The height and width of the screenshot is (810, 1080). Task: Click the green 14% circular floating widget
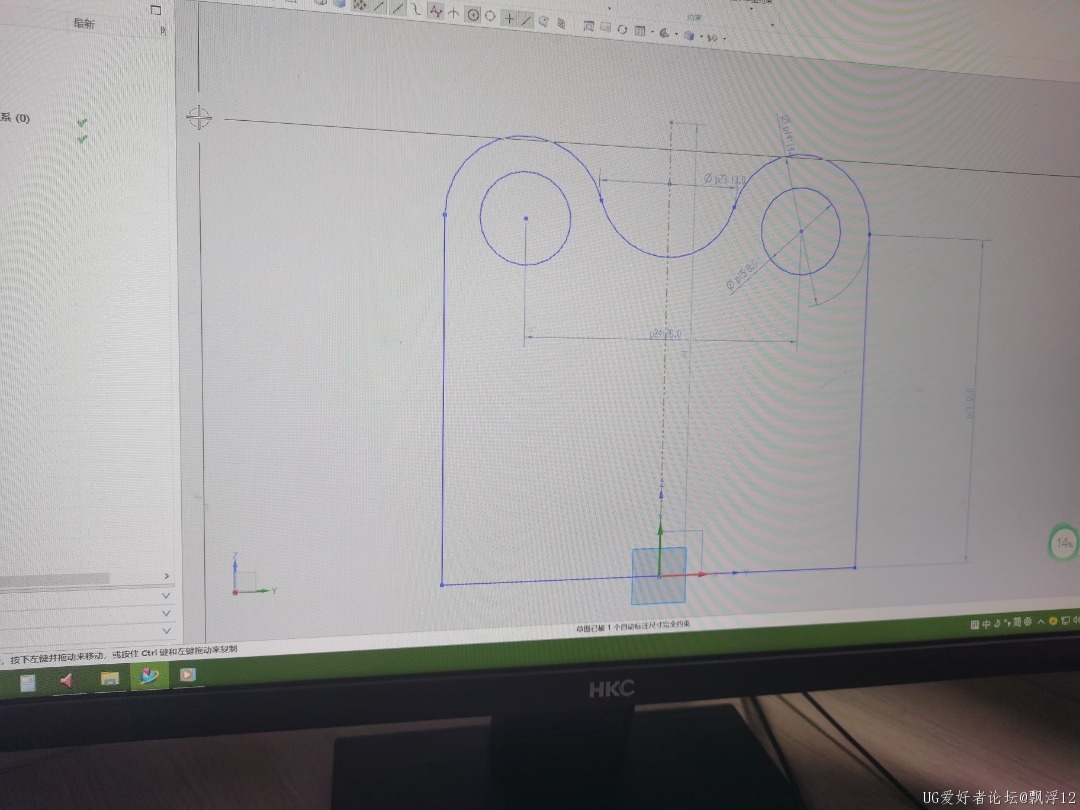pyautogui.click(x=1063, y=543)
